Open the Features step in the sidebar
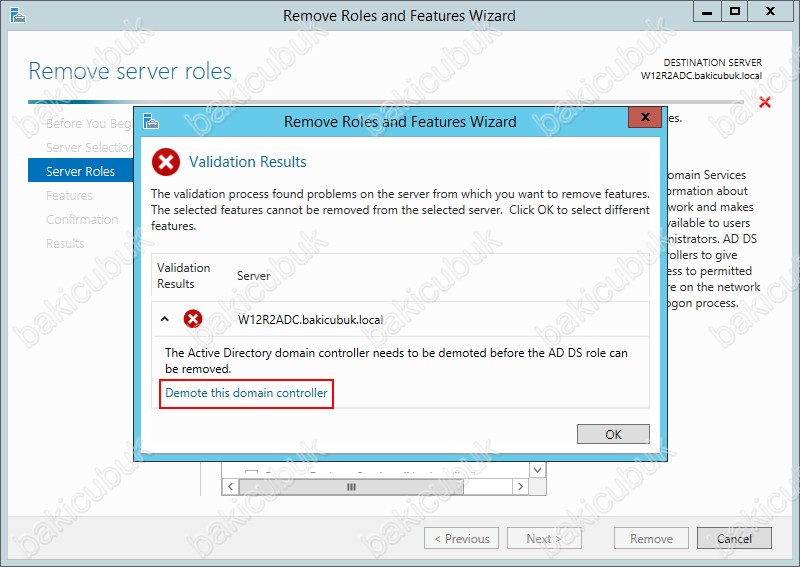The height and width of the screenshot is (567, 800). coord(69,195)
